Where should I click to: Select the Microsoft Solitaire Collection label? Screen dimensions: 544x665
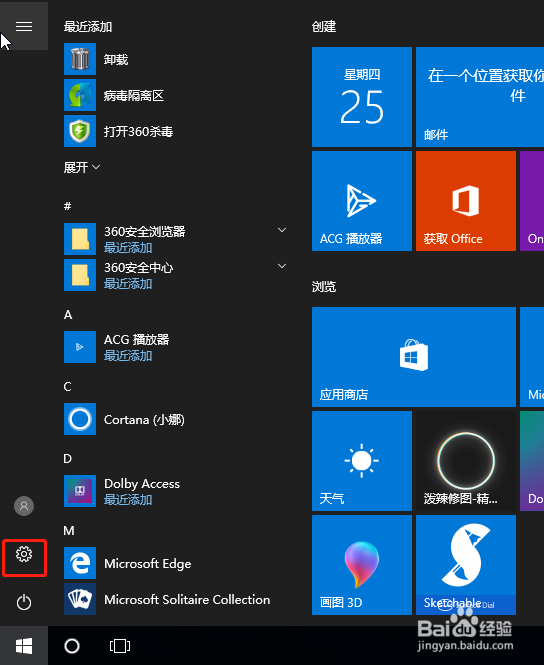[187, 599]
